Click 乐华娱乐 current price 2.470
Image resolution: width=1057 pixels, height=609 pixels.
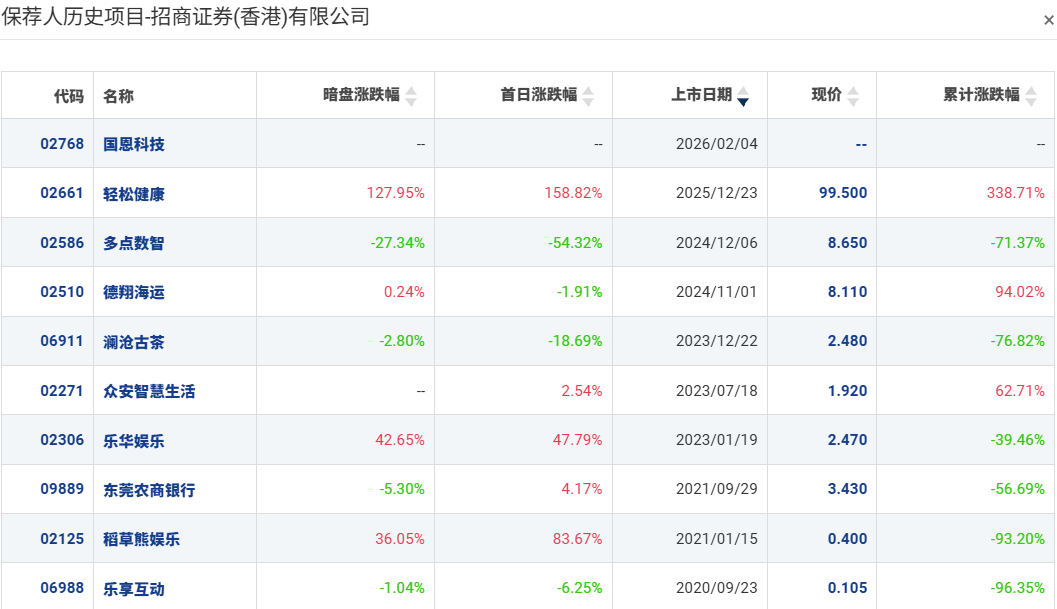pyautogui.click(x=847, y=440)
